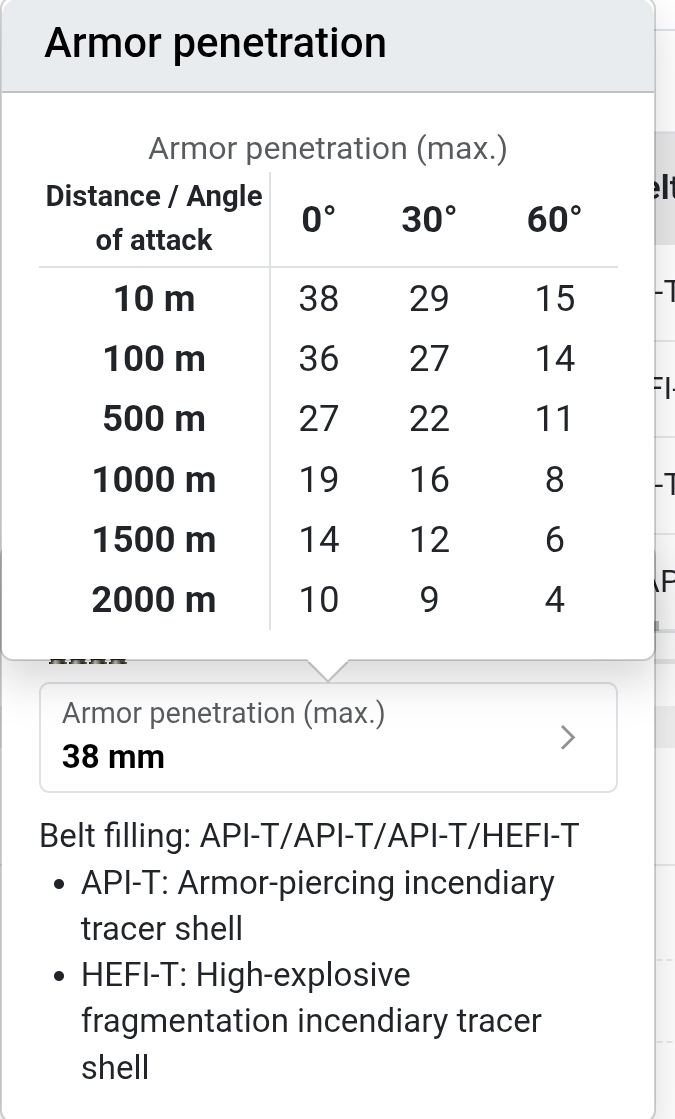The height and width of the screenshot is (1119, 675).
Task: Click the 100 m distance row label
Action: point(154,358)
